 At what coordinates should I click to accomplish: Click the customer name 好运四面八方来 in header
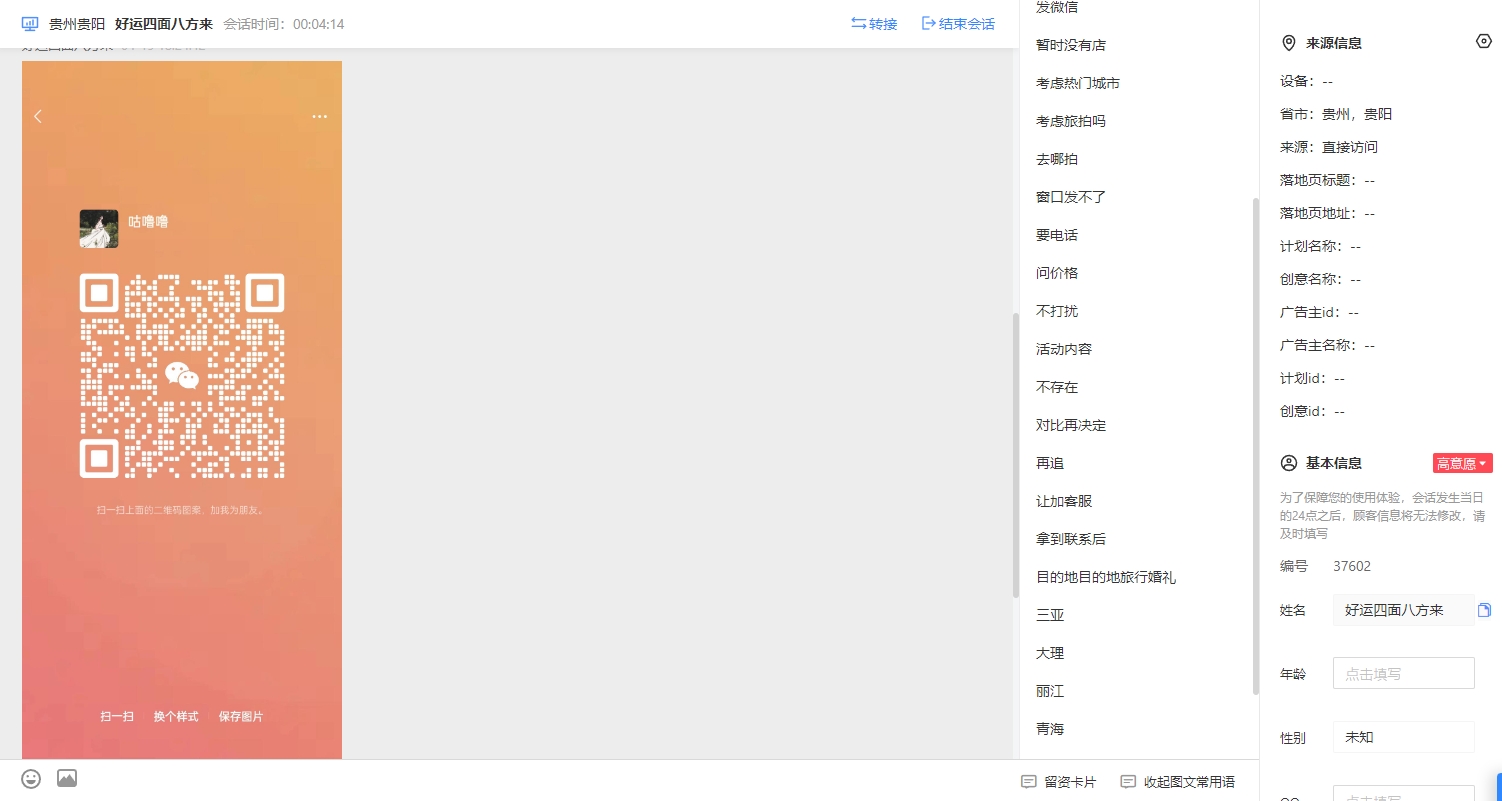click(164, 24)
